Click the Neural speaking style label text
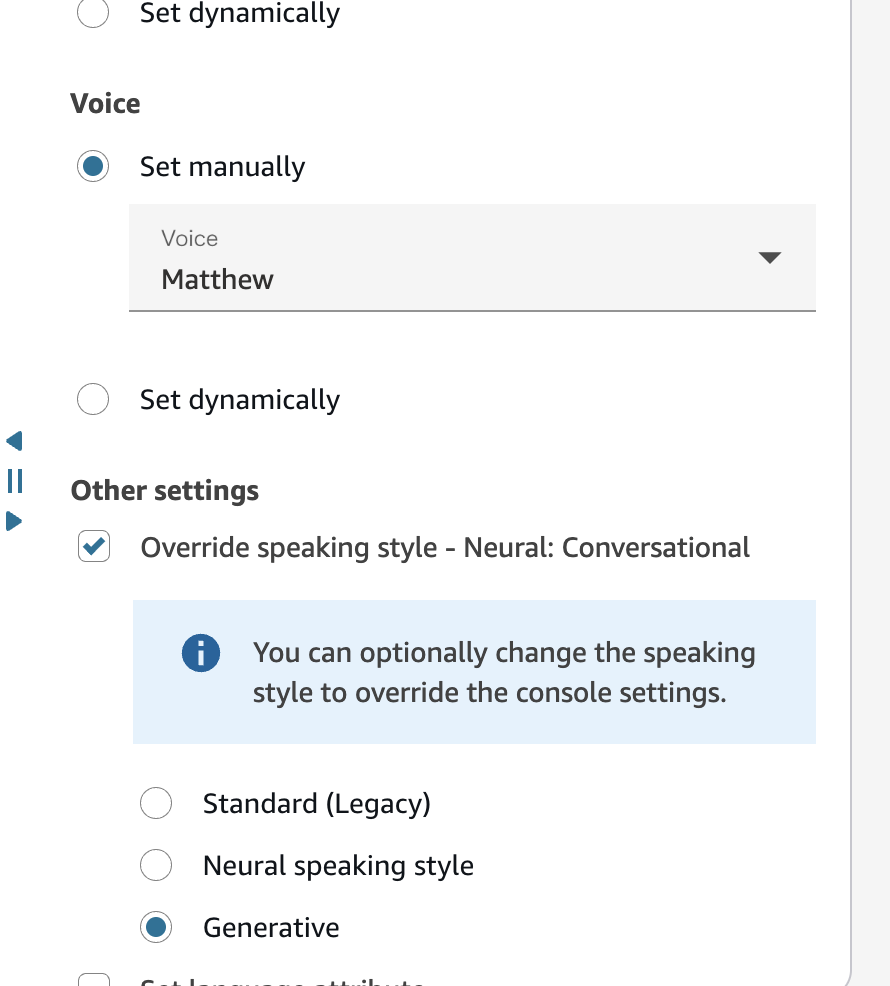The width and height of the screenshot is (890, 986). tap(338, 866)
